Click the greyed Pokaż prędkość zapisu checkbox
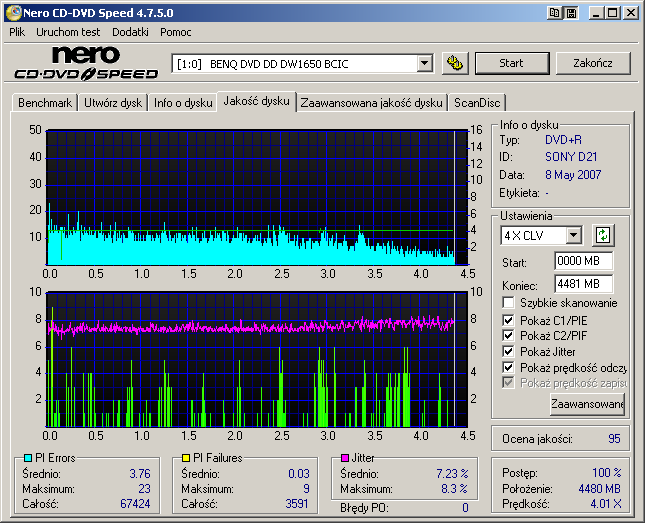This screenshot has height=523, width=645. 508,383
